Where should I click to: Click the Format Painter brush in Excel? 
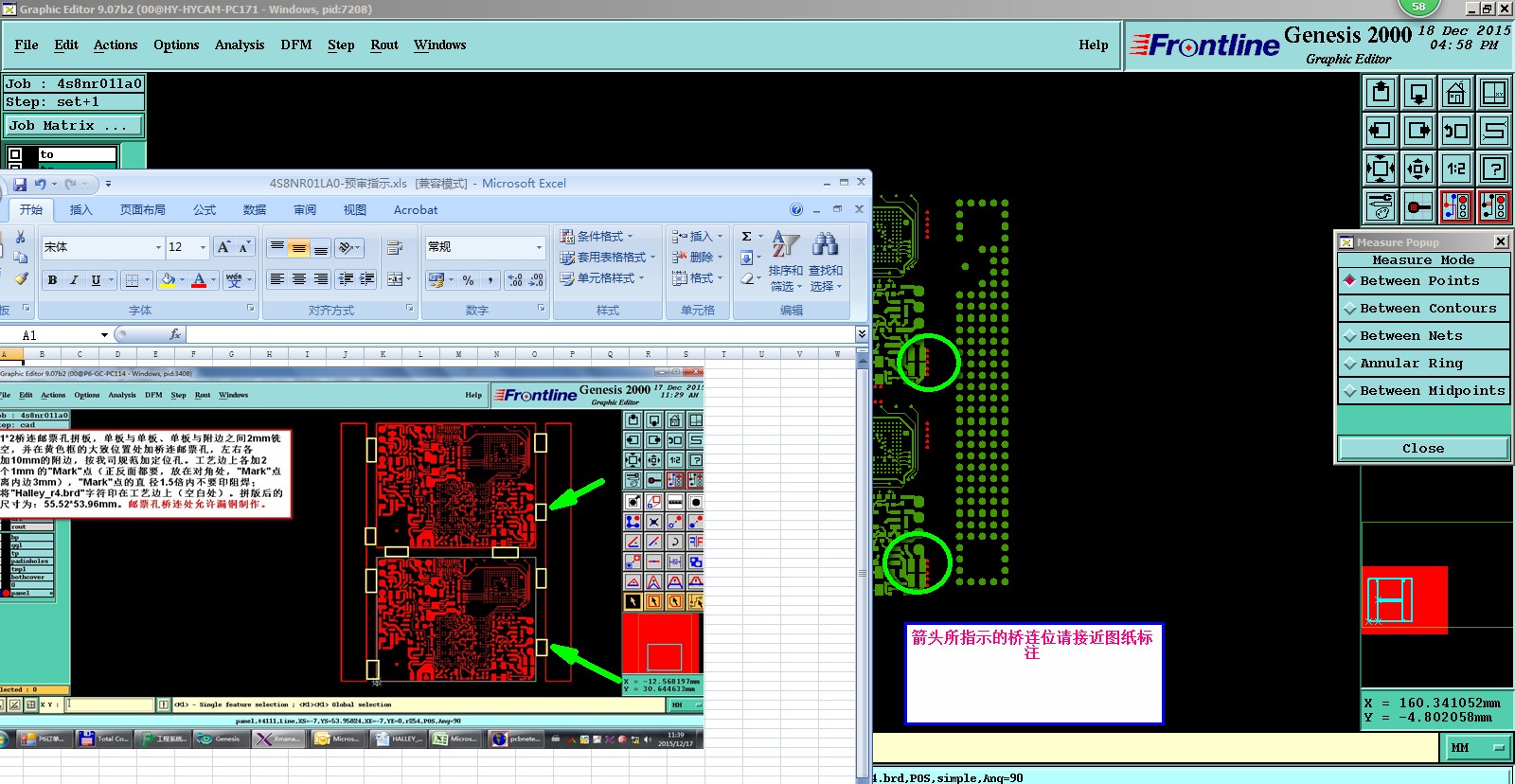tap(20, 278)
